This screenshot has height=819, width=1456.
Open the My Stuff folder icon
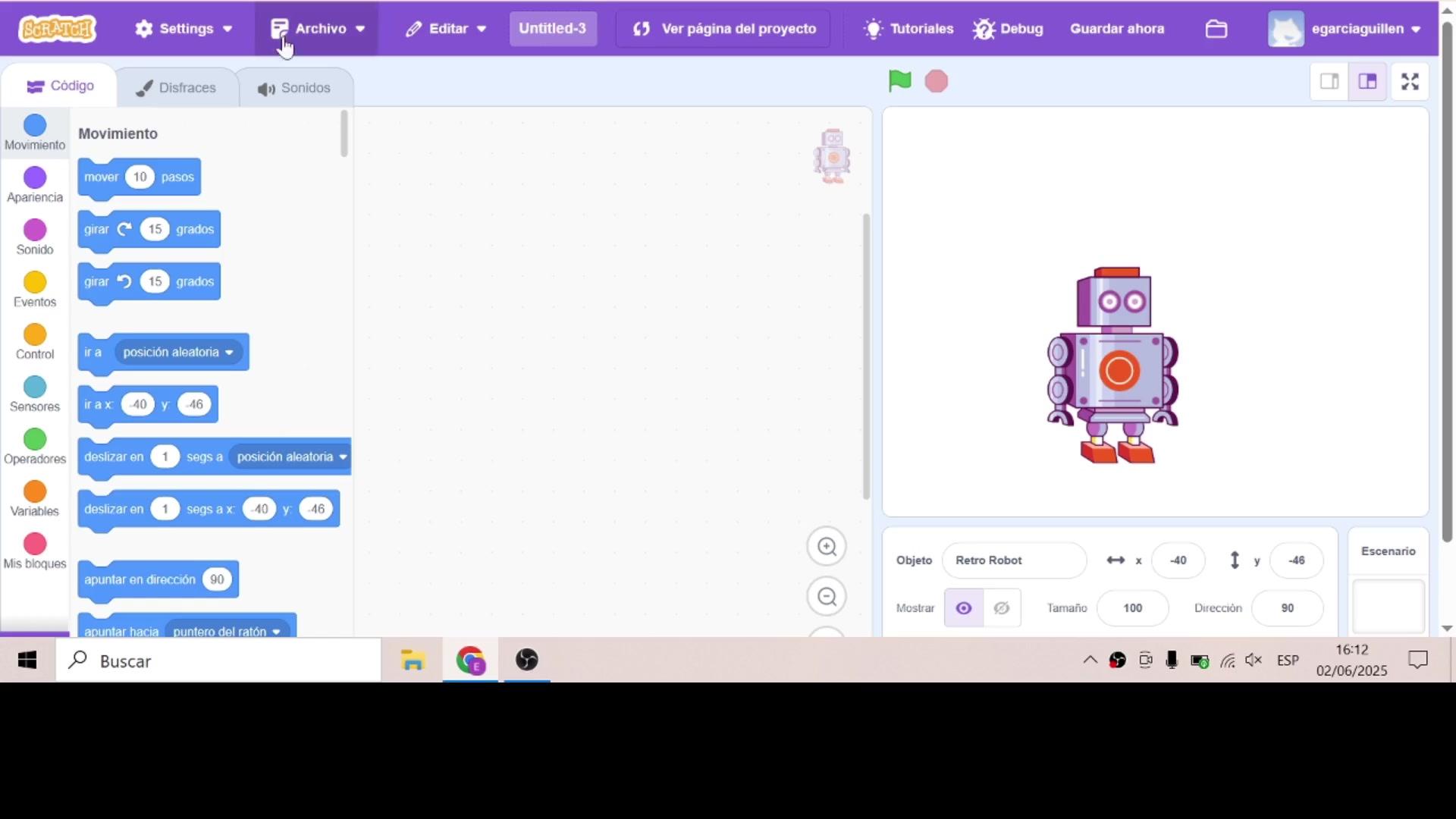[x=1216, y=29]
